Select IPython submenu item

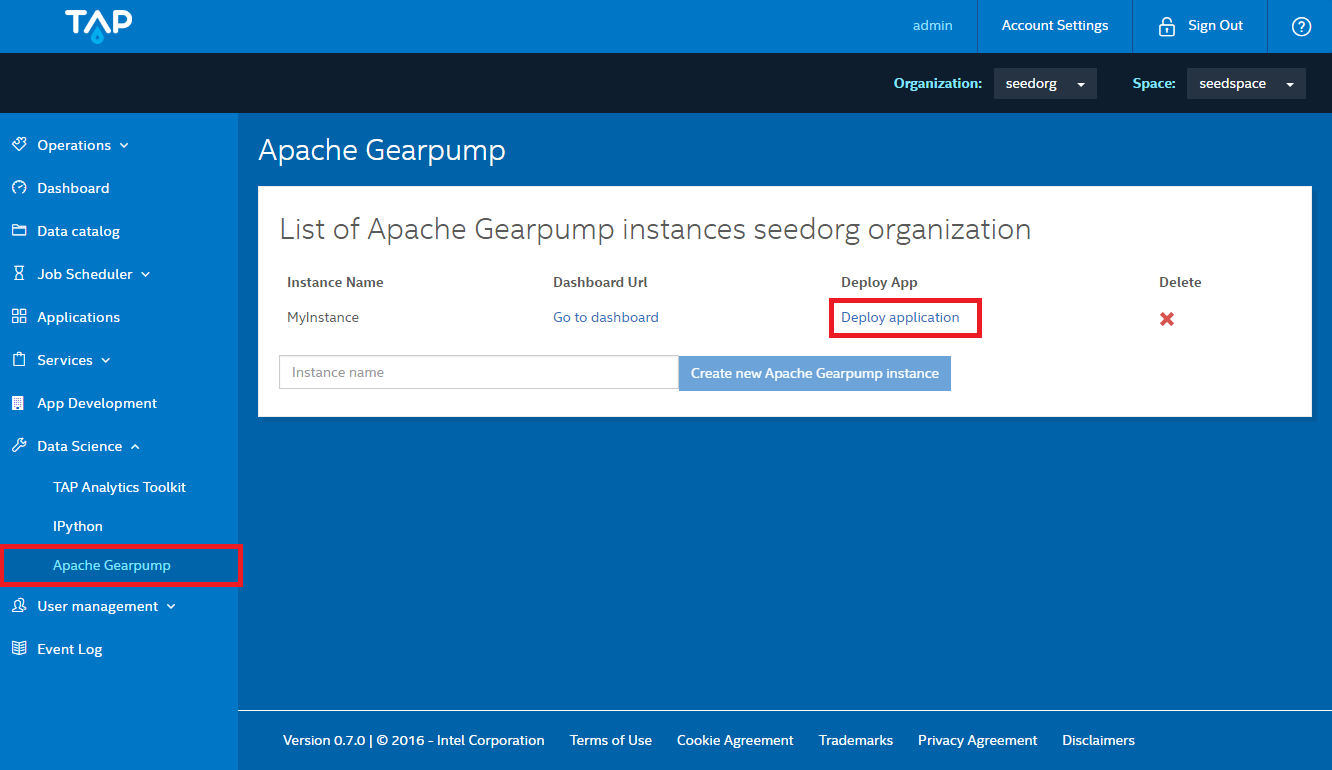click(78, 526)
